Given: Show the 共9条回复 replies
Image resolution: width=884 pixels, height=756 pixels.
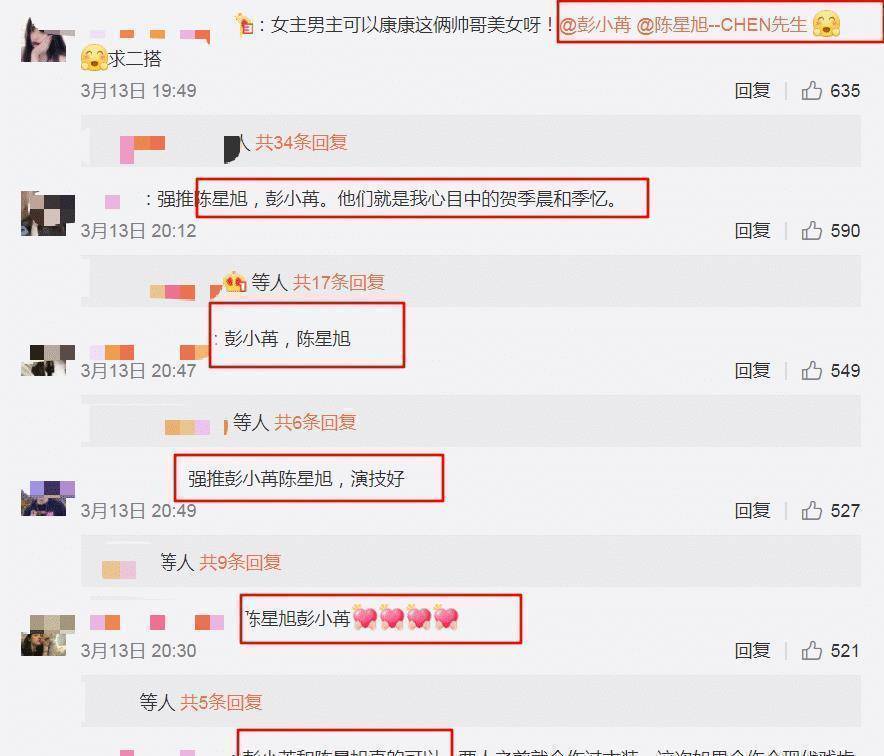Looking at the screenshot, I should [x=241, y=562].
